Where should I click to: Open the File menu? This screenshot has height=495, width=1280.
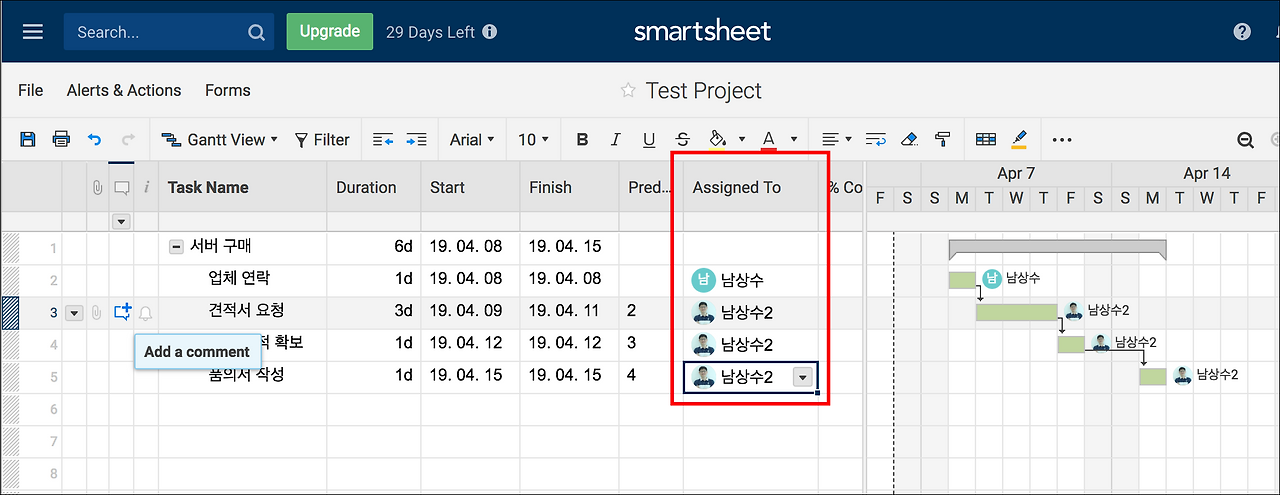[x=31, y=90]
